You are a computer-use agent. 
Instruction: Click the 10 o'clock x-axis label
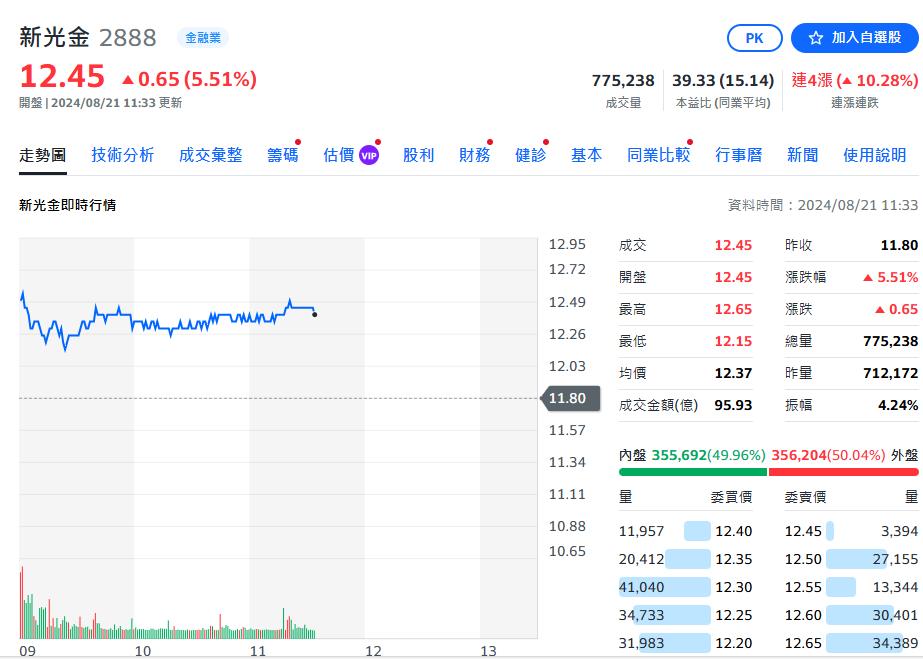143,651
